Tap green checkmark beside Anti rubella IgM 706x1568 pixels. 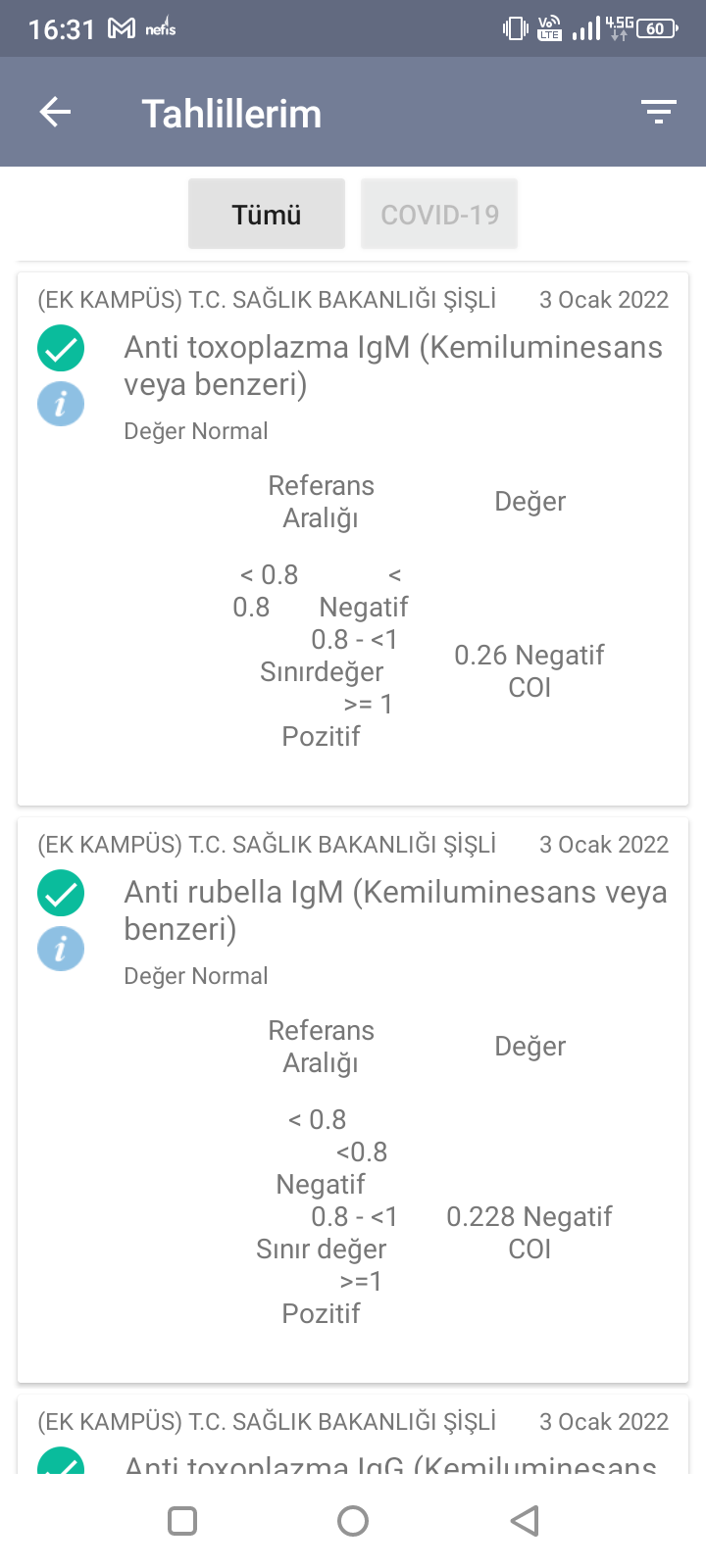pyautogui.click(x=61, y=893)
